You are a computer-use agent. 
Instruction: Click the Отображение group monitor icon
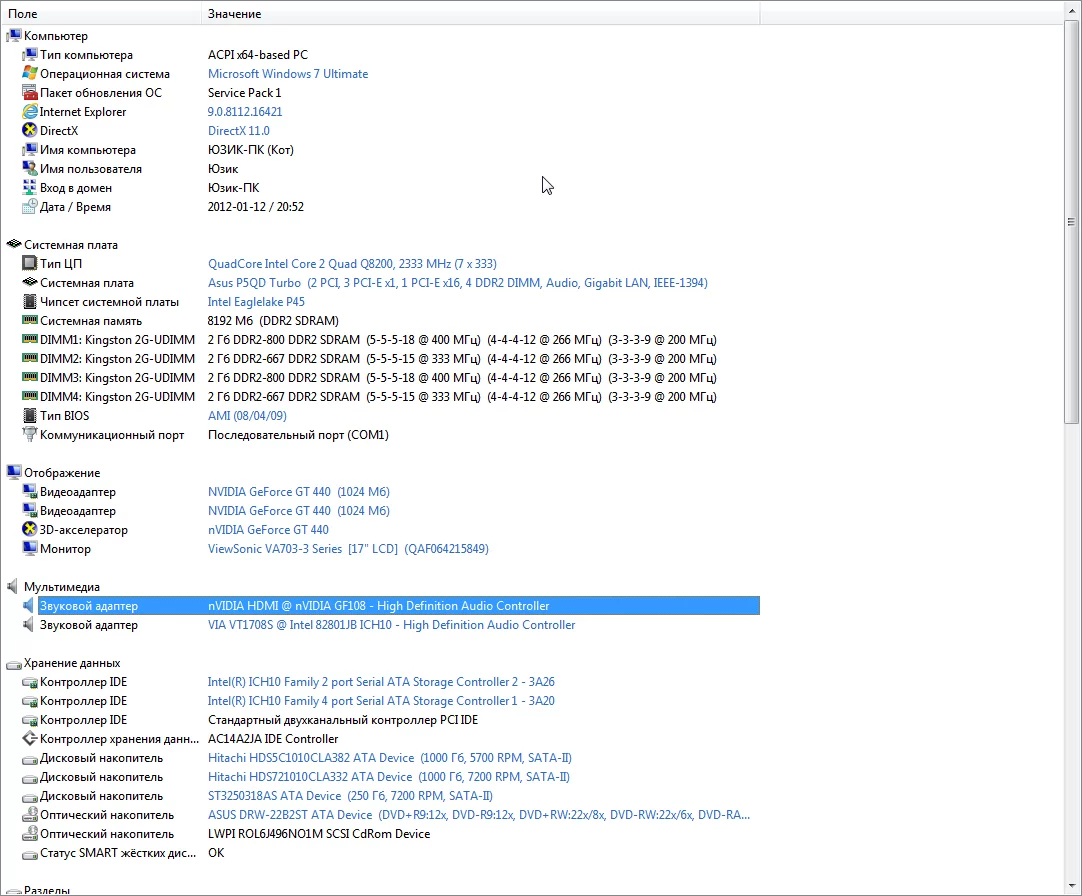(x=14, y=472)
